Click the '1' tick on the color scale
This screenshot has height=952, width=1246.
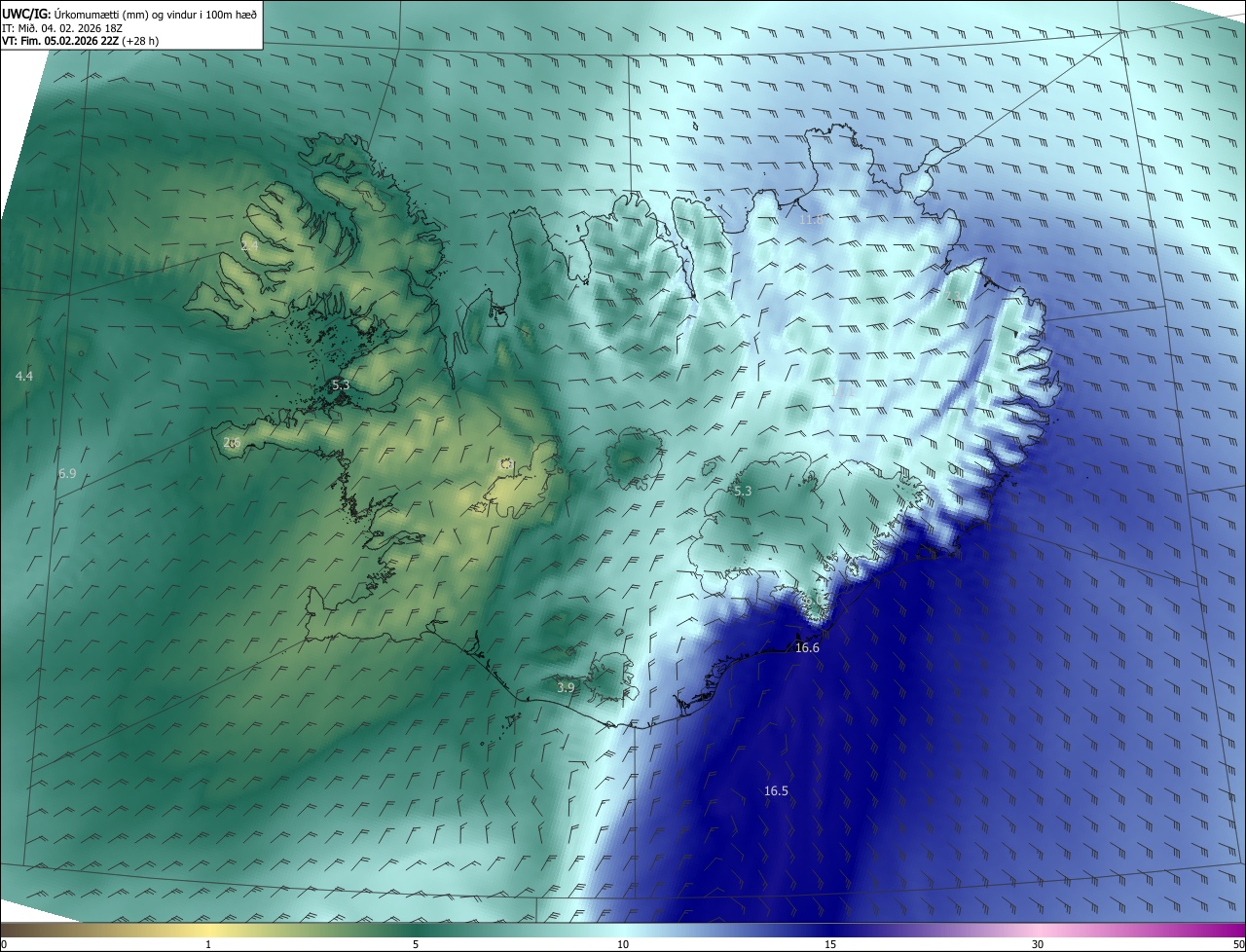click(208, 944)
